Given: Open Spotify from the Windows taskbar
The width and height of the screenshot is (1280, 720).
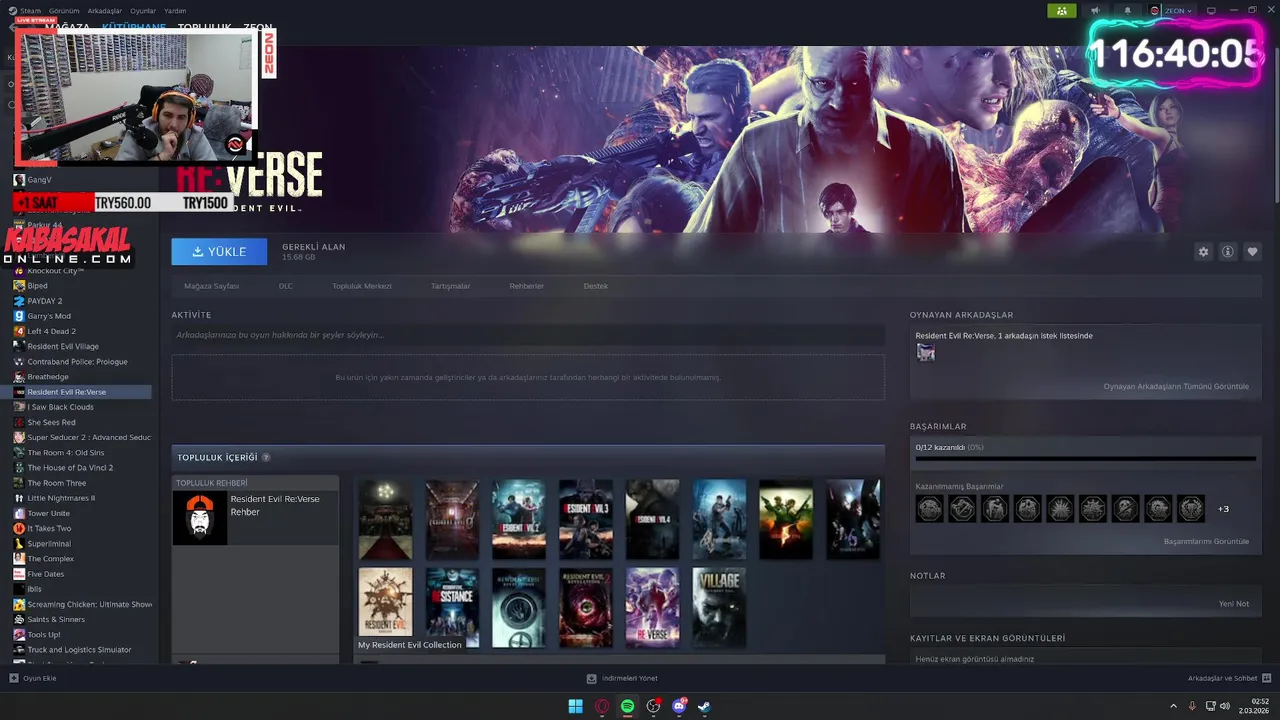Looking at the screenshot, I should [x=627, y=706].
